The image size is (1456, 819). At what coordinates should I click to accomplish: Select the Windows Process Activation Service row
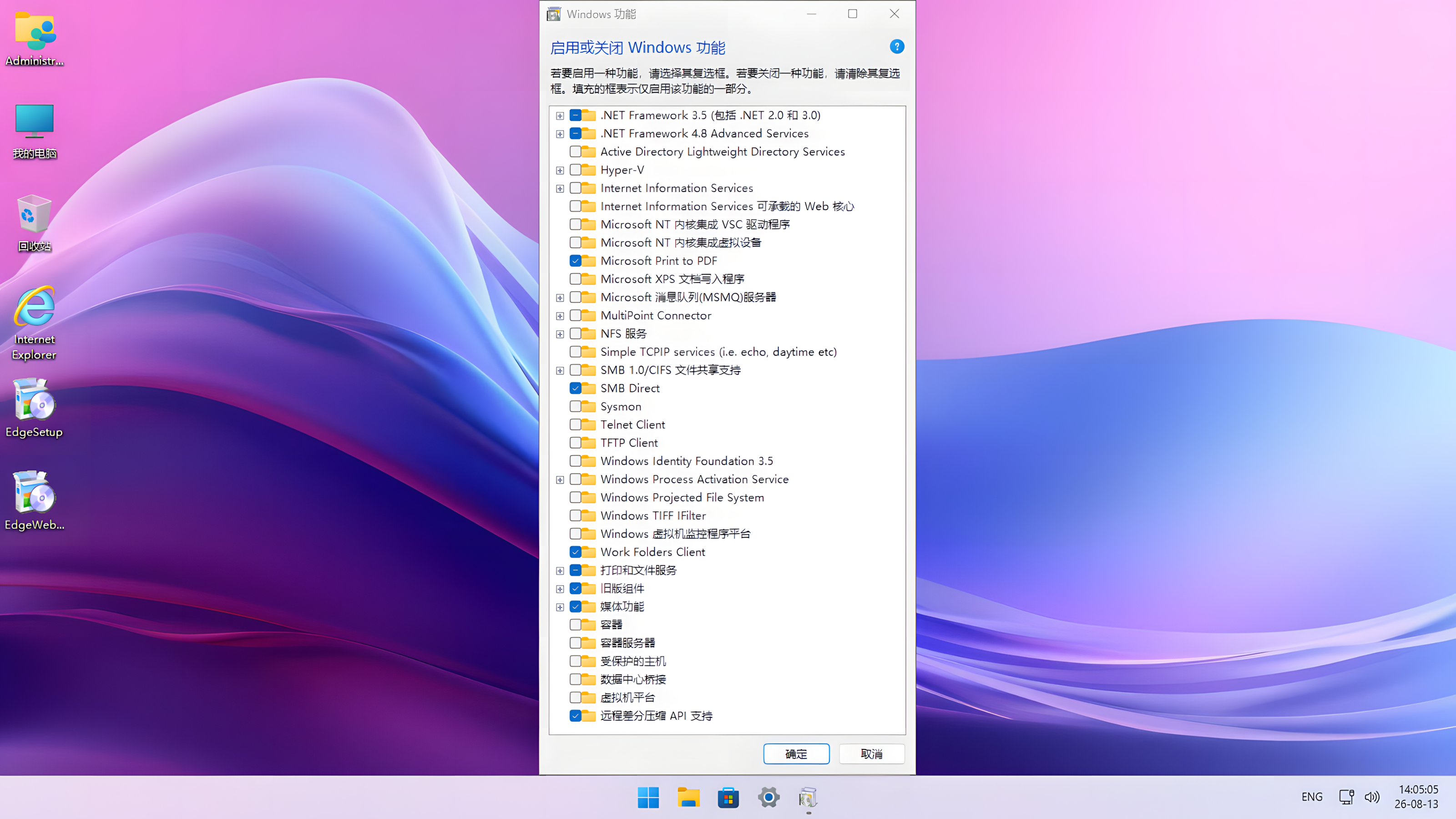694,479
